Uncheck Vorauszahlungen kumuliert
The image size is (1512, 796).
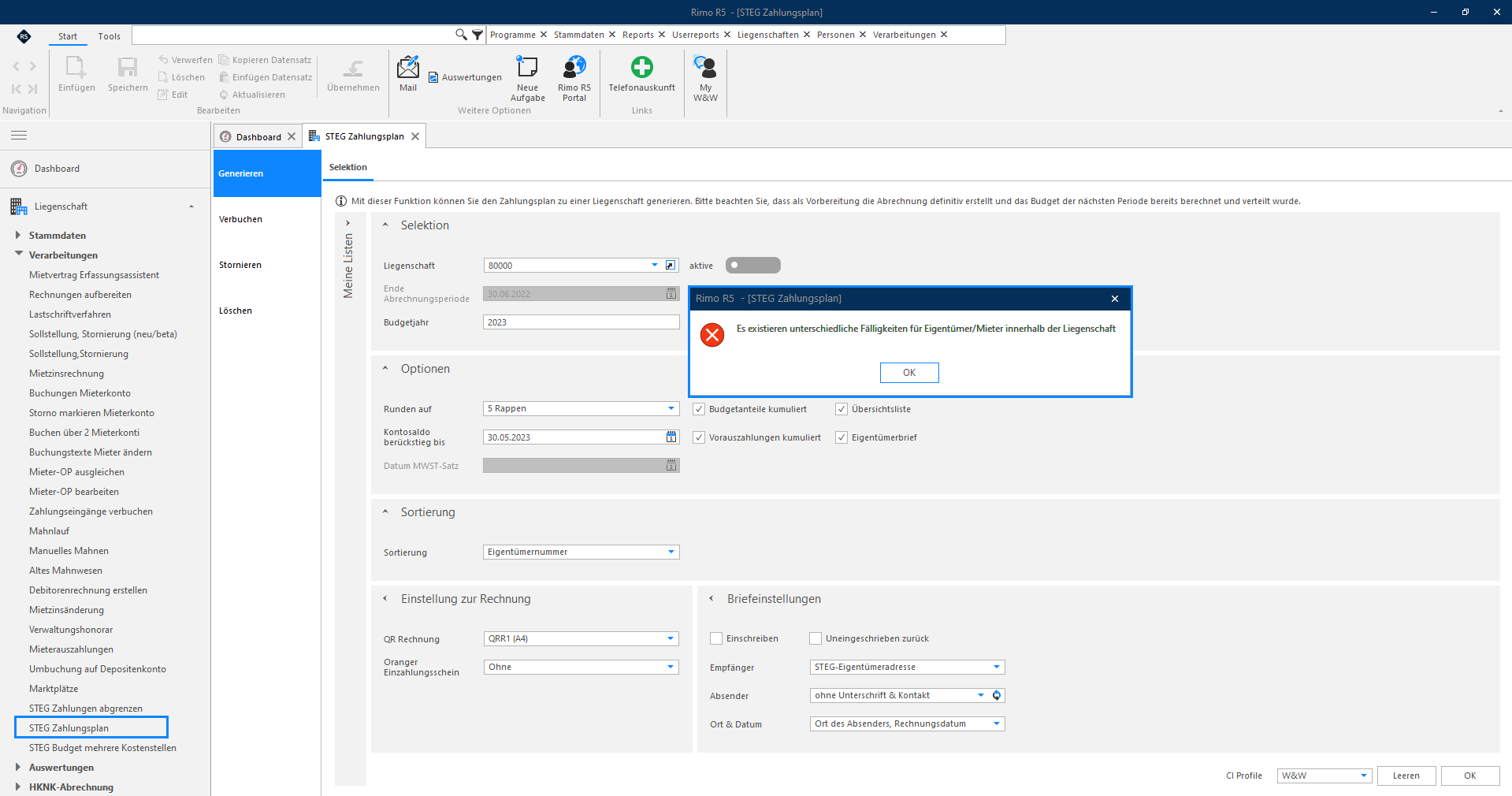pyautogui.click(x=699, y=437)
